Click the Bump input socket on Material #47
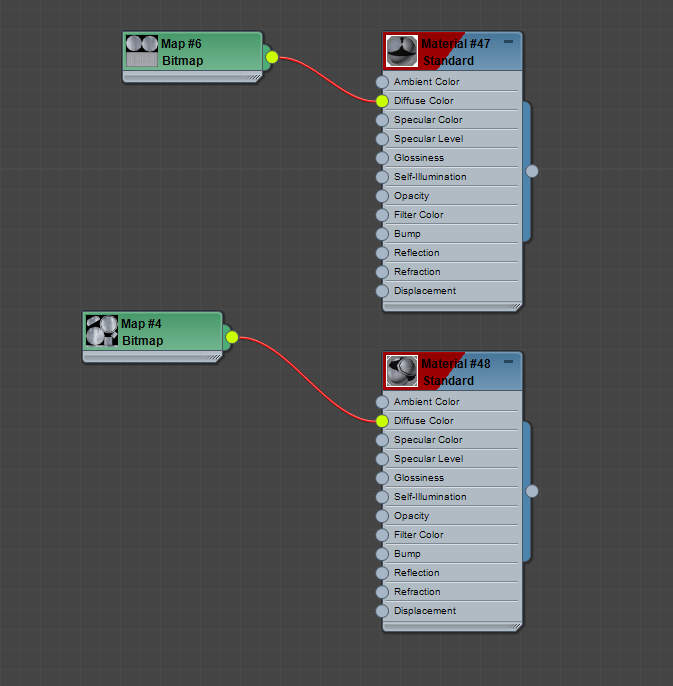The image size is (673, 686). coord(382,234)
